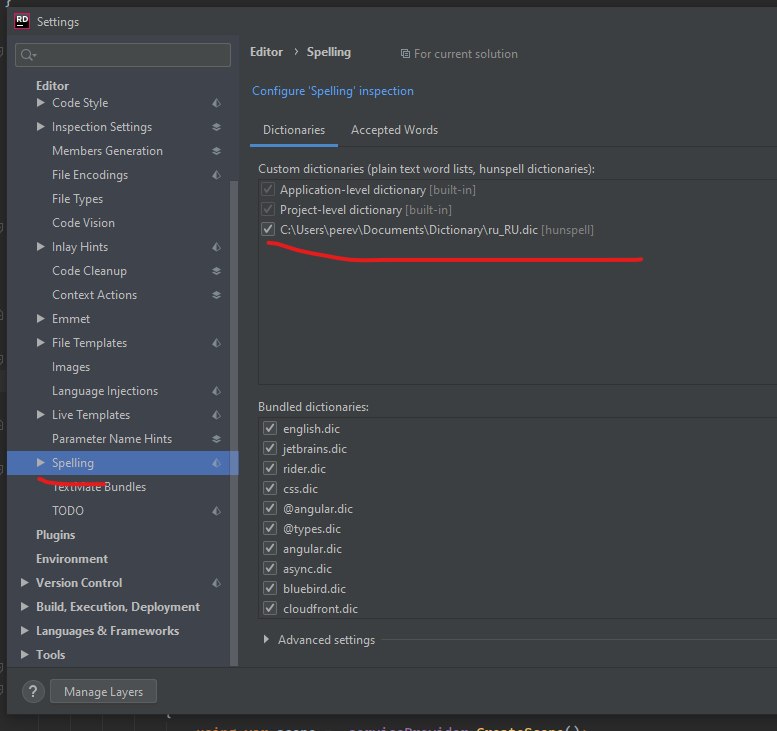Click the layer icon beside Code Style
Screen dimensions: 777x731
pos(217,103)
